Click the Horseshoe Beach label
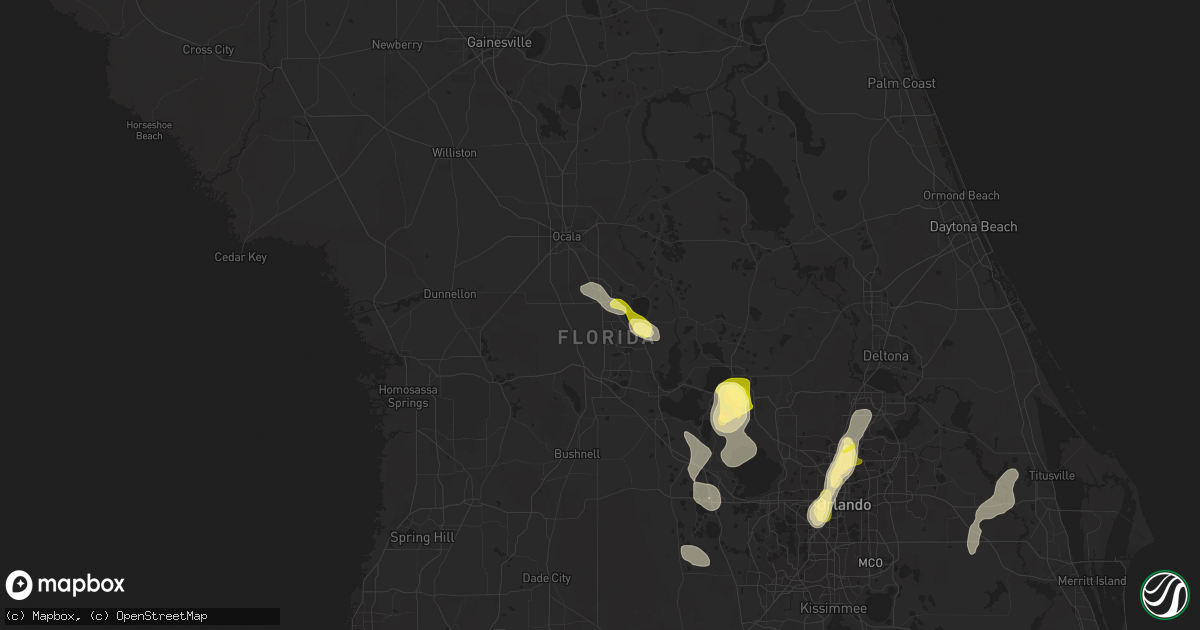 click(149, 130)
